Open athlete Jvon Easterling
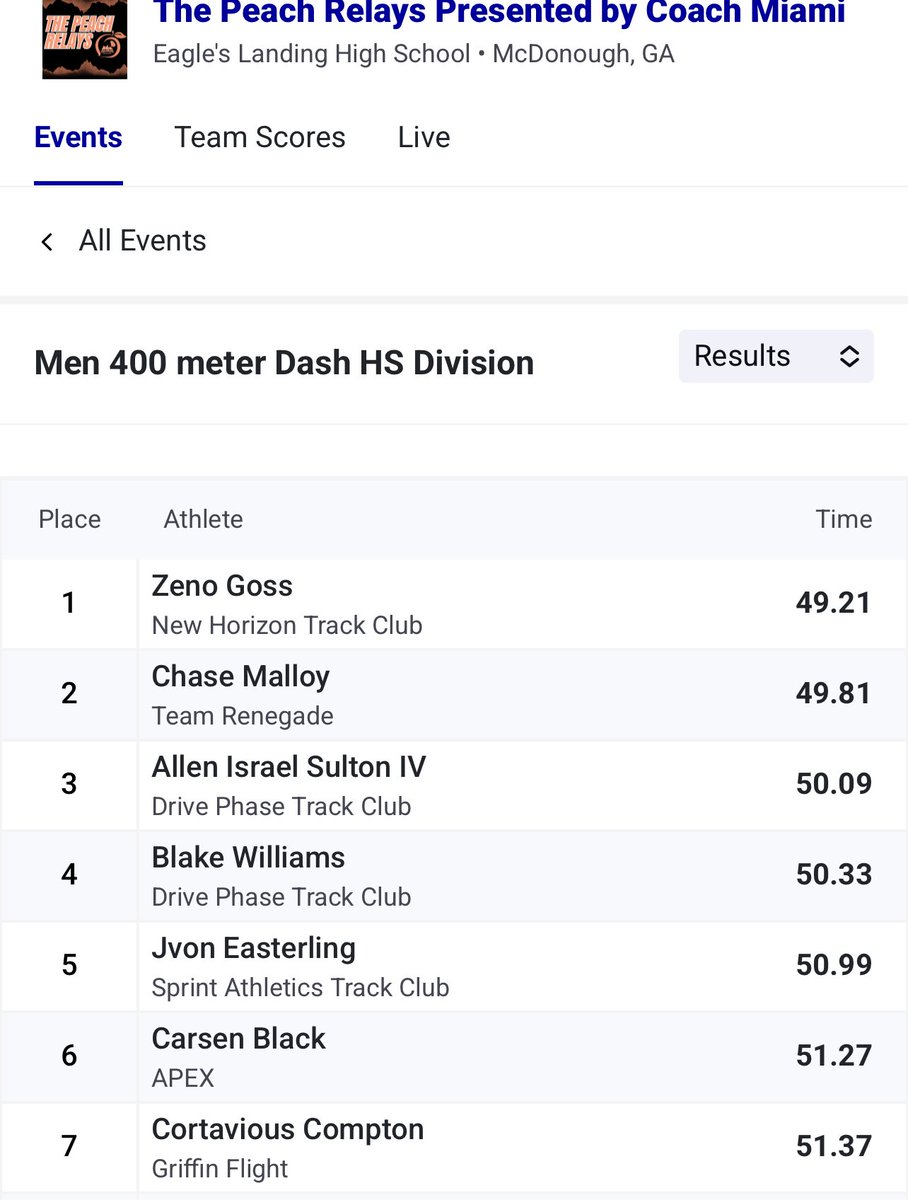The image size is (908, 1200). [x=253, y=948]
